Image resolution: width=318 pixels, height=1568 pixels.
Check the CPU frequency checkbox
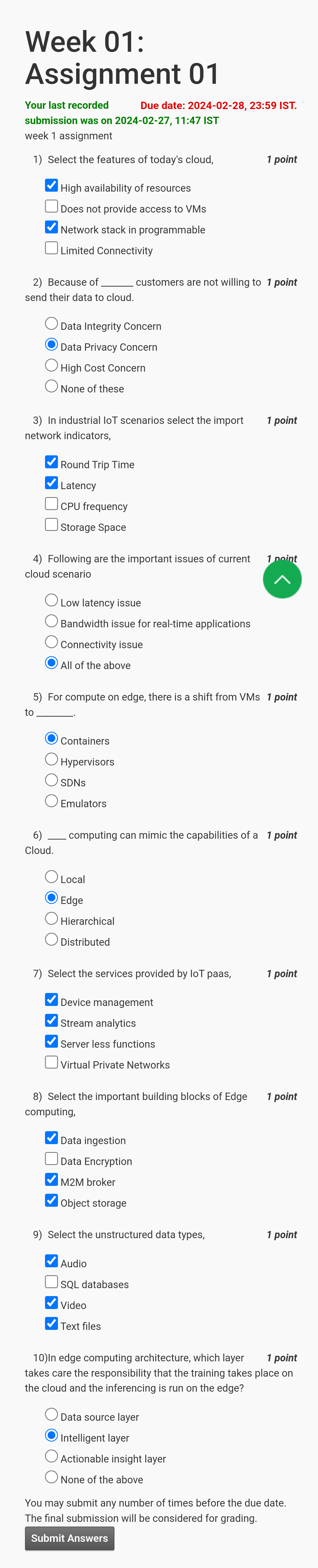pyautogui.click(x=52, y=504)
